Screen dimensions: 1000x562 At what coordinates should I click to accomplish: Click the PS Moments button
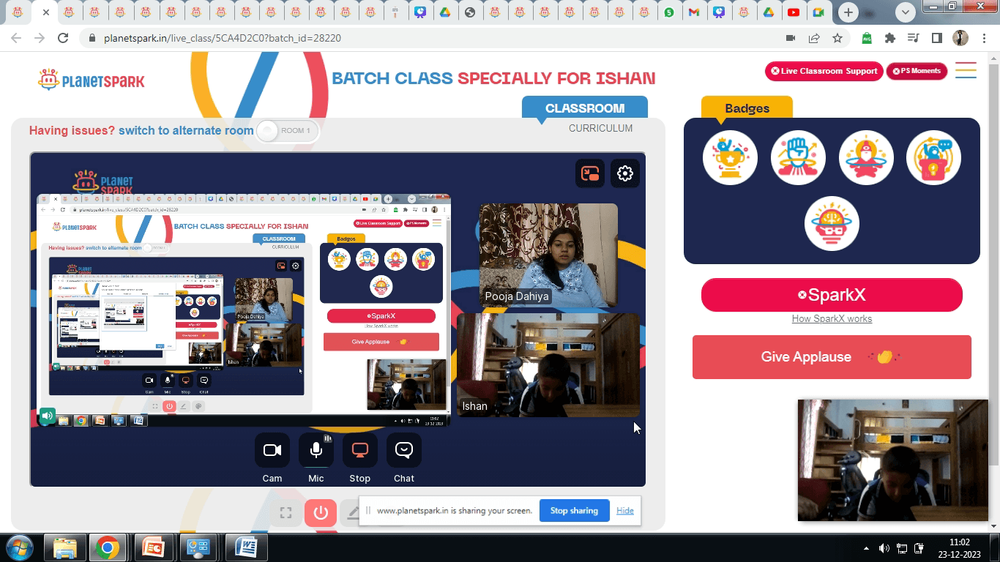tap(916, 71)
